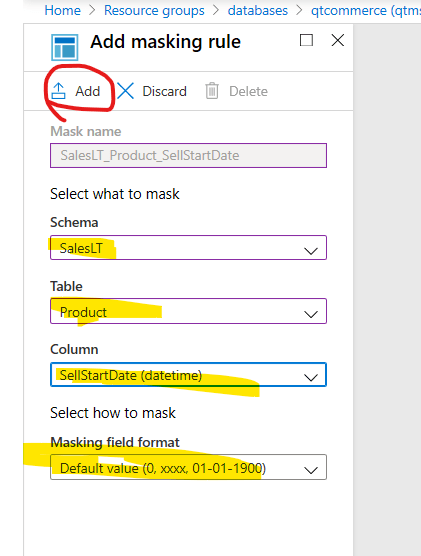Open Resource groups breadcrumb link
This screenshot has width=421, height=556.
click(154, 10)
